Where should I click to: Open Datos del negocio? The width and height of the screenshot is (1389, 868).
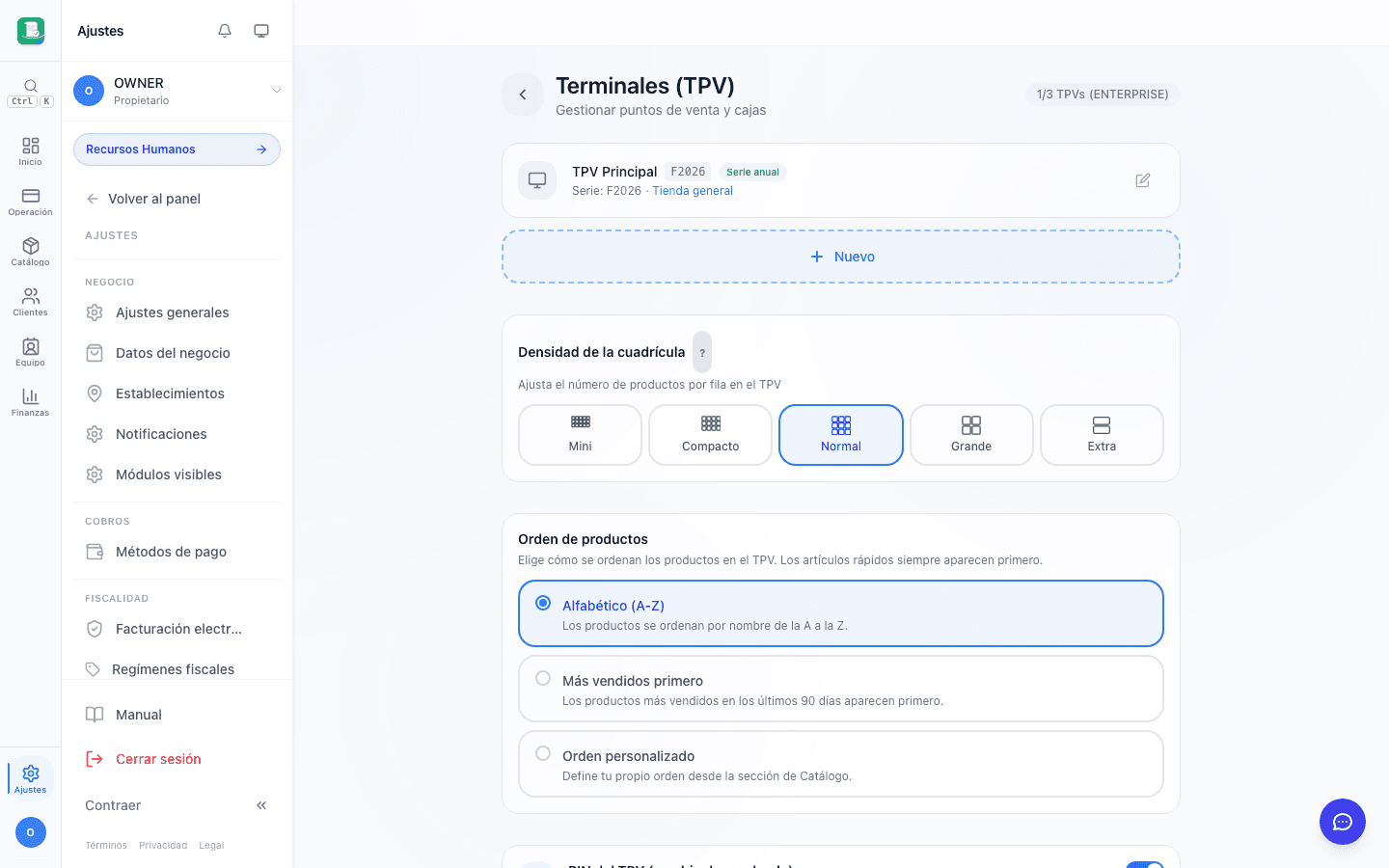point(177,353)
